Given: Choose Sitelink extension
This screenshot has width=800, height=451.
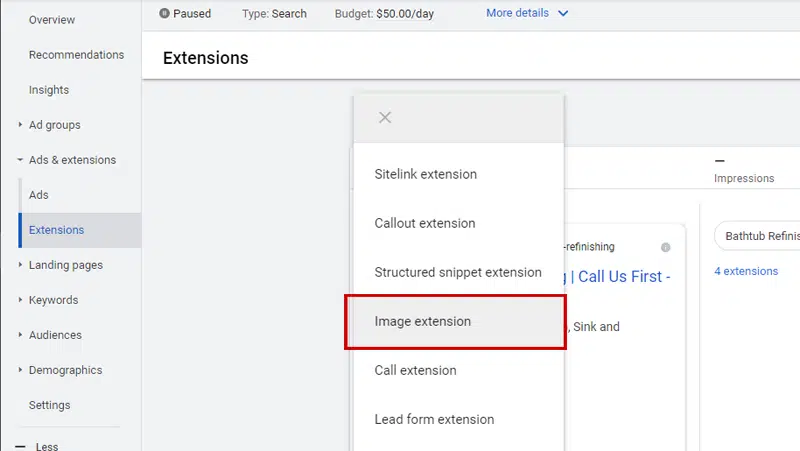Looking at the screenshot, I should (x=459, y=174).
